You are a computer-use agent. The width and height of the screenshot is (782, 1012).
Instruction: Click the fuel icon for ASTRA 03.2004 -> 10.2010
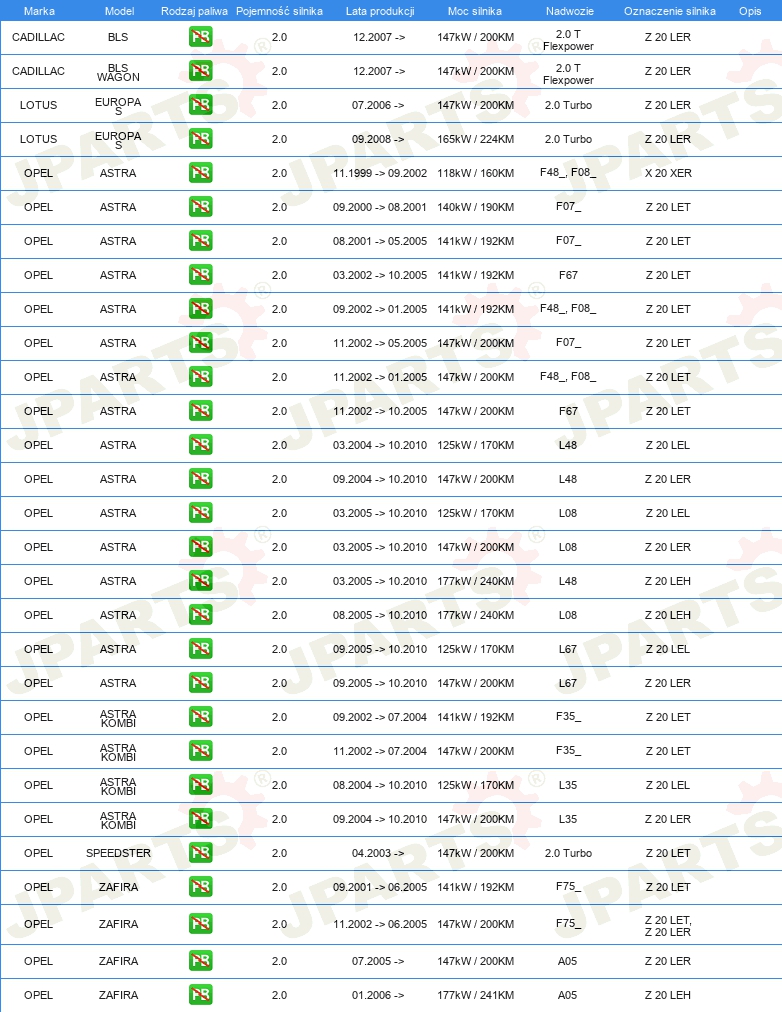[201, 445]
